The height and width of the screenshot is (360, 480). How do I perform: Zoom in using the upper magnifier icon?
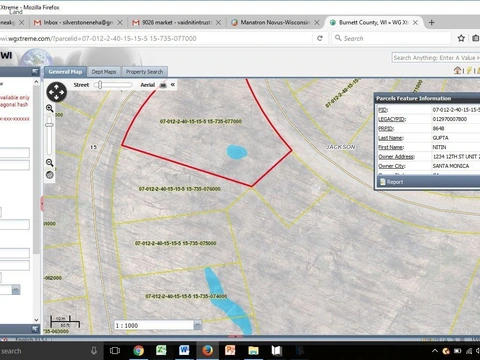click(50, 108)
